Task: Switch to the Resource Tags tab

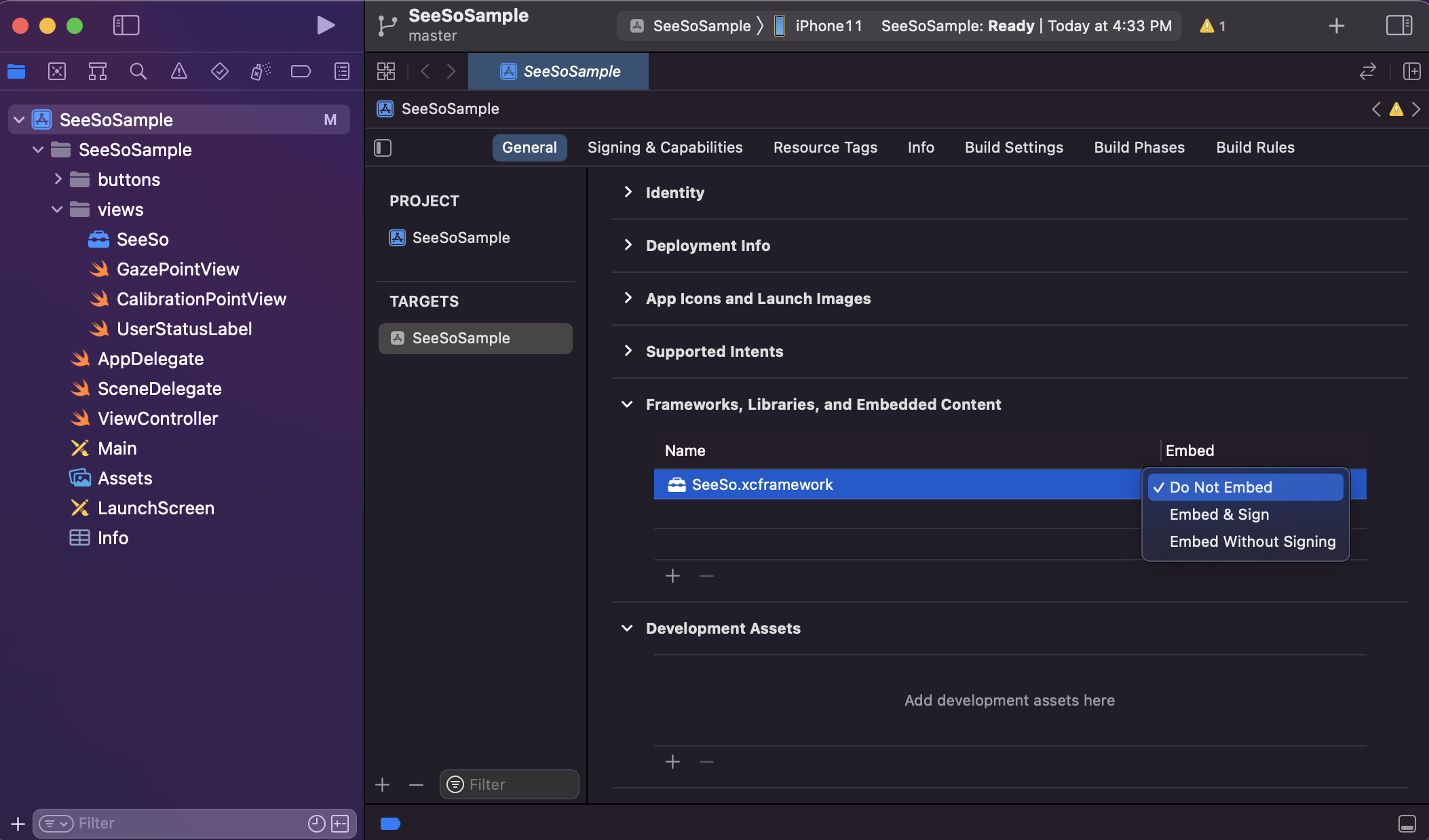Action: (825, 148)
